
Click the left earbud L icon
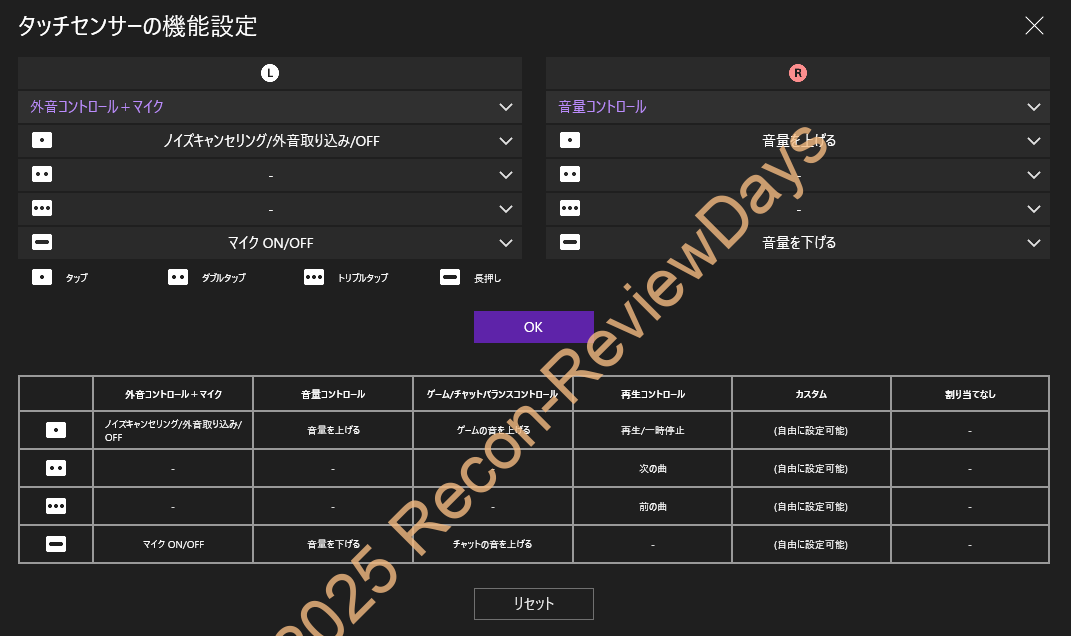pyautogui.click(x=270, y=73)
